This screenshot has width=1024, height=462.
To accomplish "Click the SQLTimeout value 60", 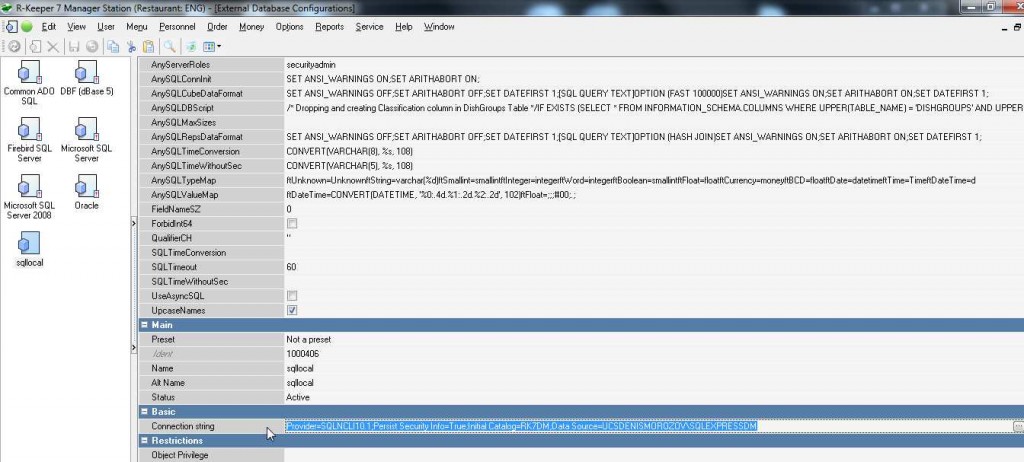I will click(291, 267).
